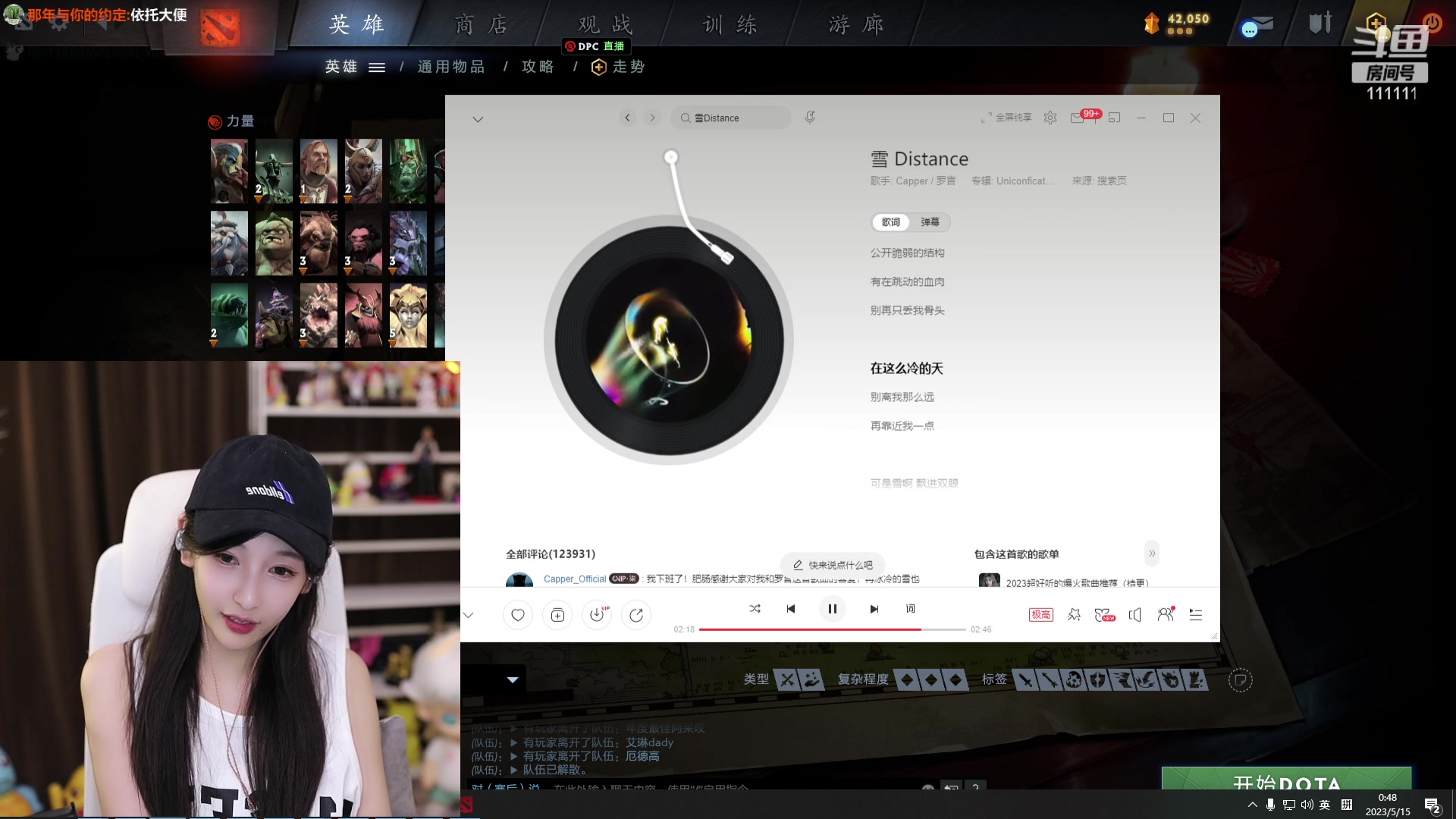
Task: Pause the currently playing song
Action: 832,608
